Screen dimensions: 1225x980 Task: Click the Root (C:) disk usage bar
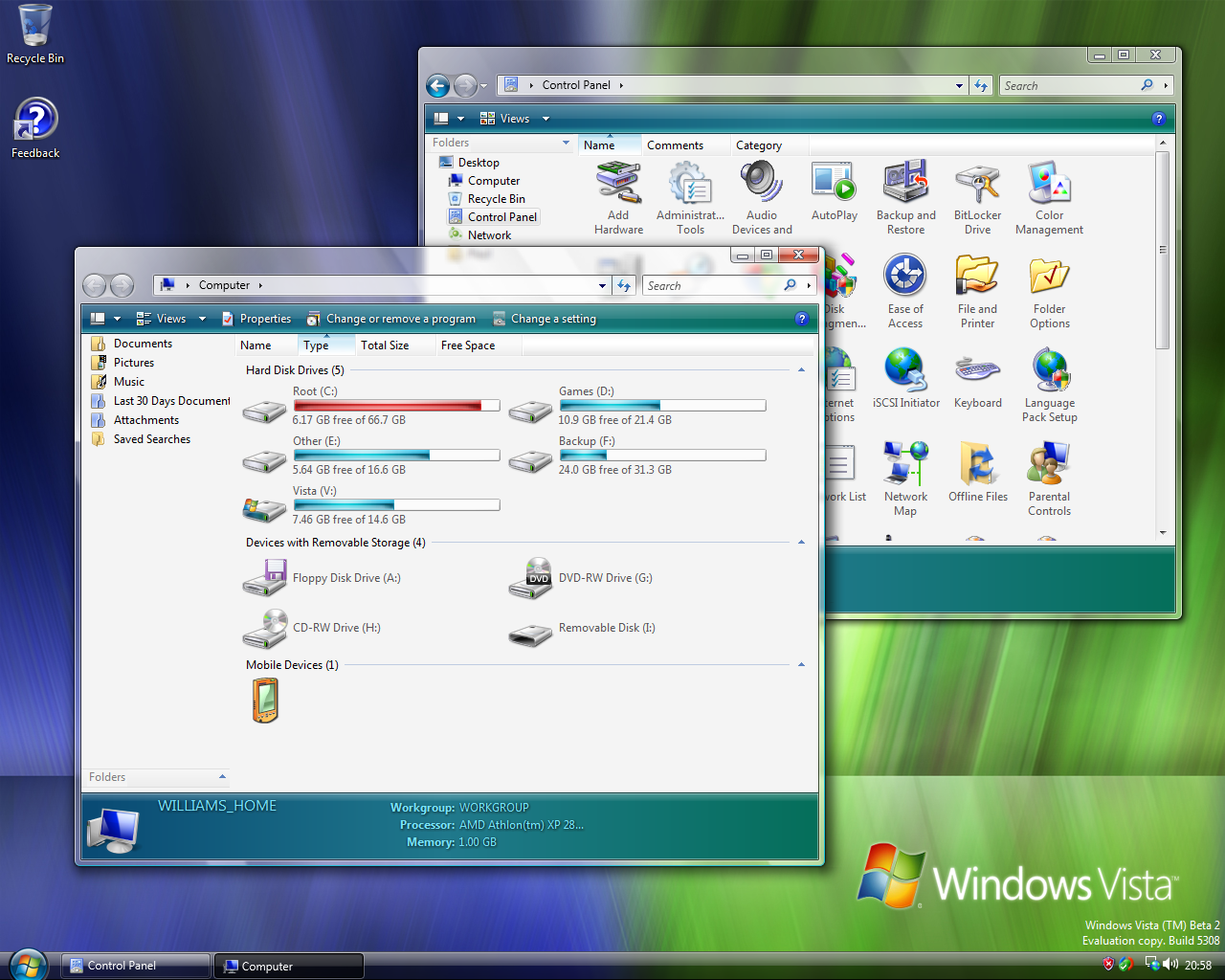coord(396,405)
